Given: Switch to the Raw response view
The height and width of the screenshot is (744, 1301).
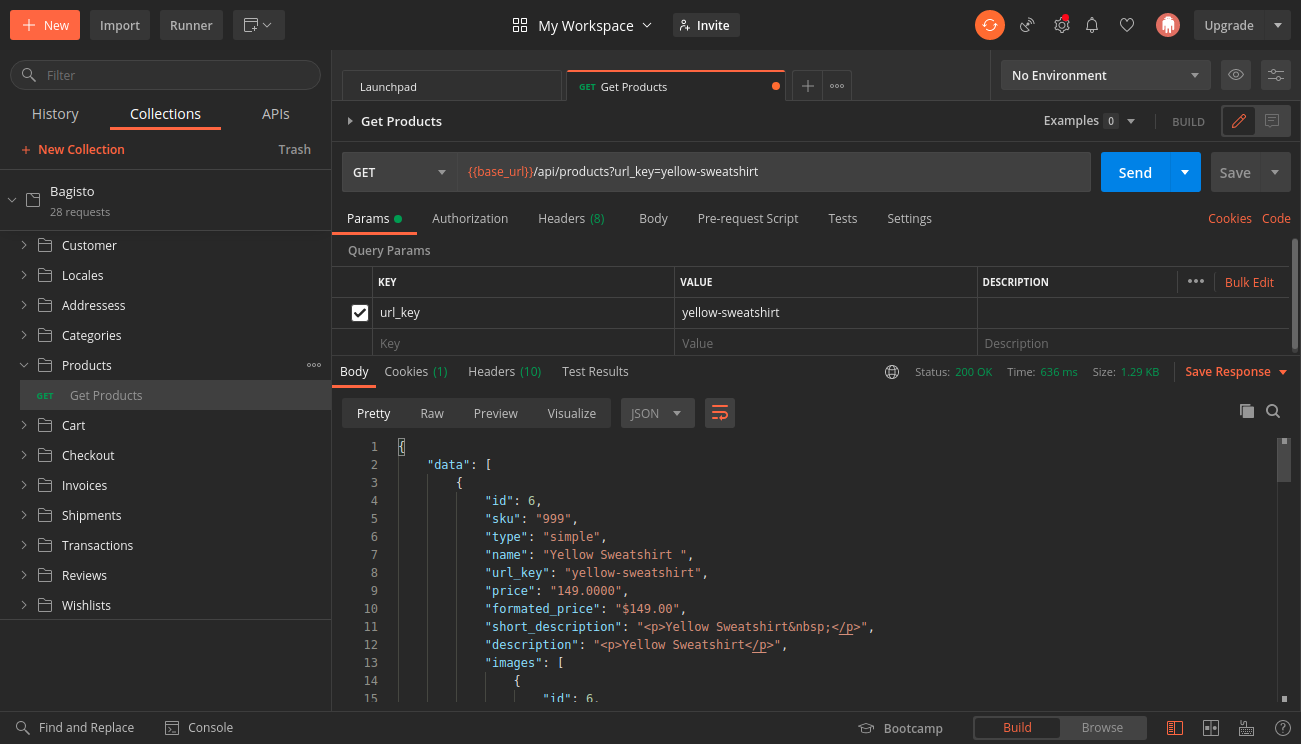Looking at the screenshot, I should (432, 413).
